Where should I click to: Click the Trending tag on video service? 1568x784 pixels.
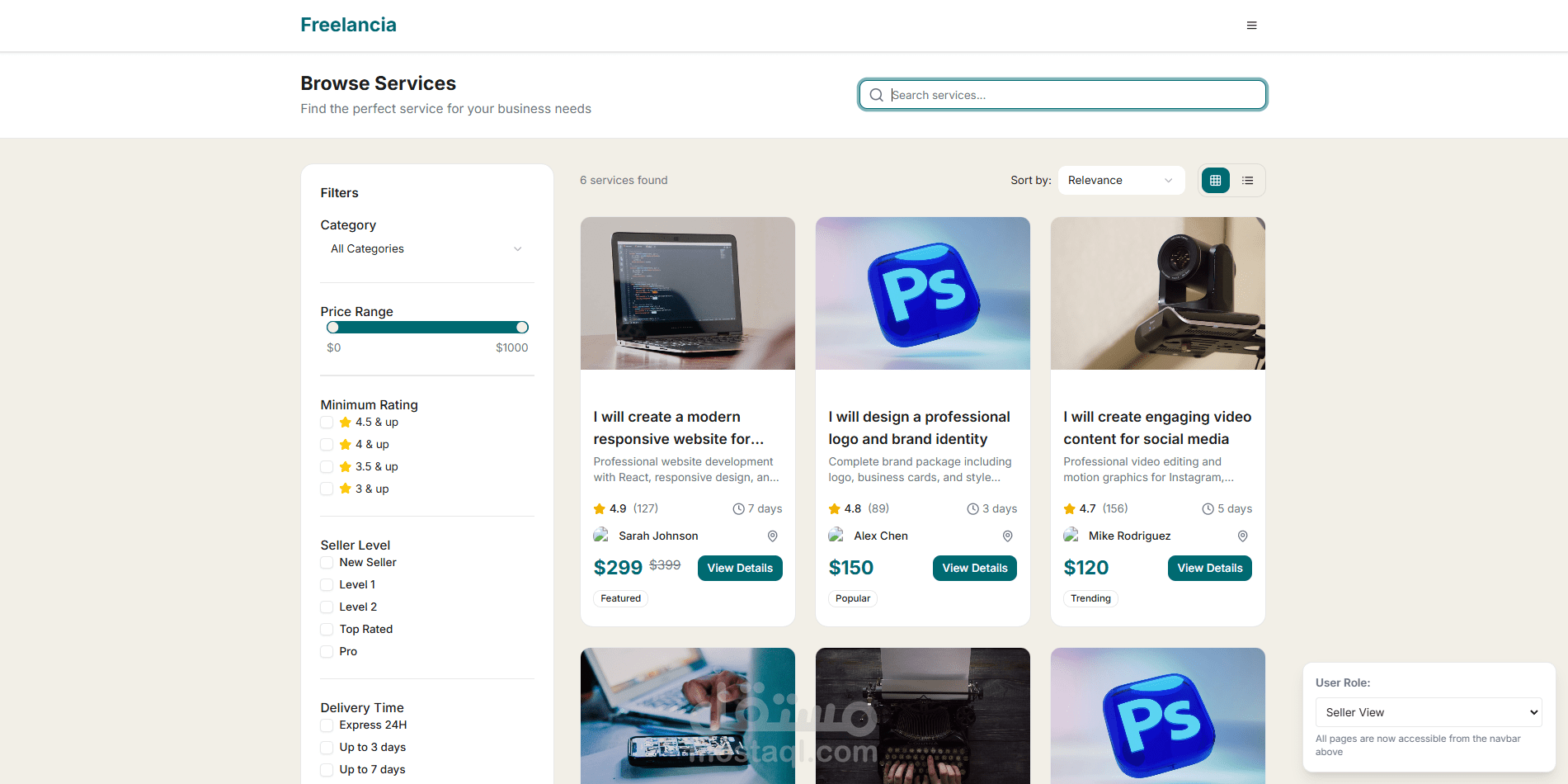[1090, 598]
